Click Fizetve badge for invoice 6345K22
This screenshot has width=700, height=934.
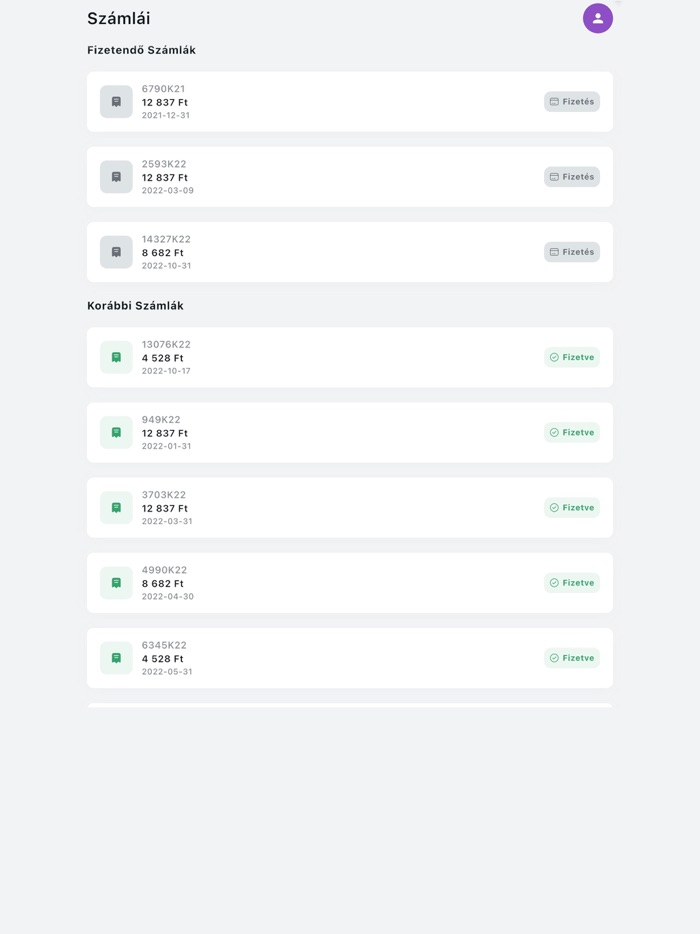tap(571, 658)
